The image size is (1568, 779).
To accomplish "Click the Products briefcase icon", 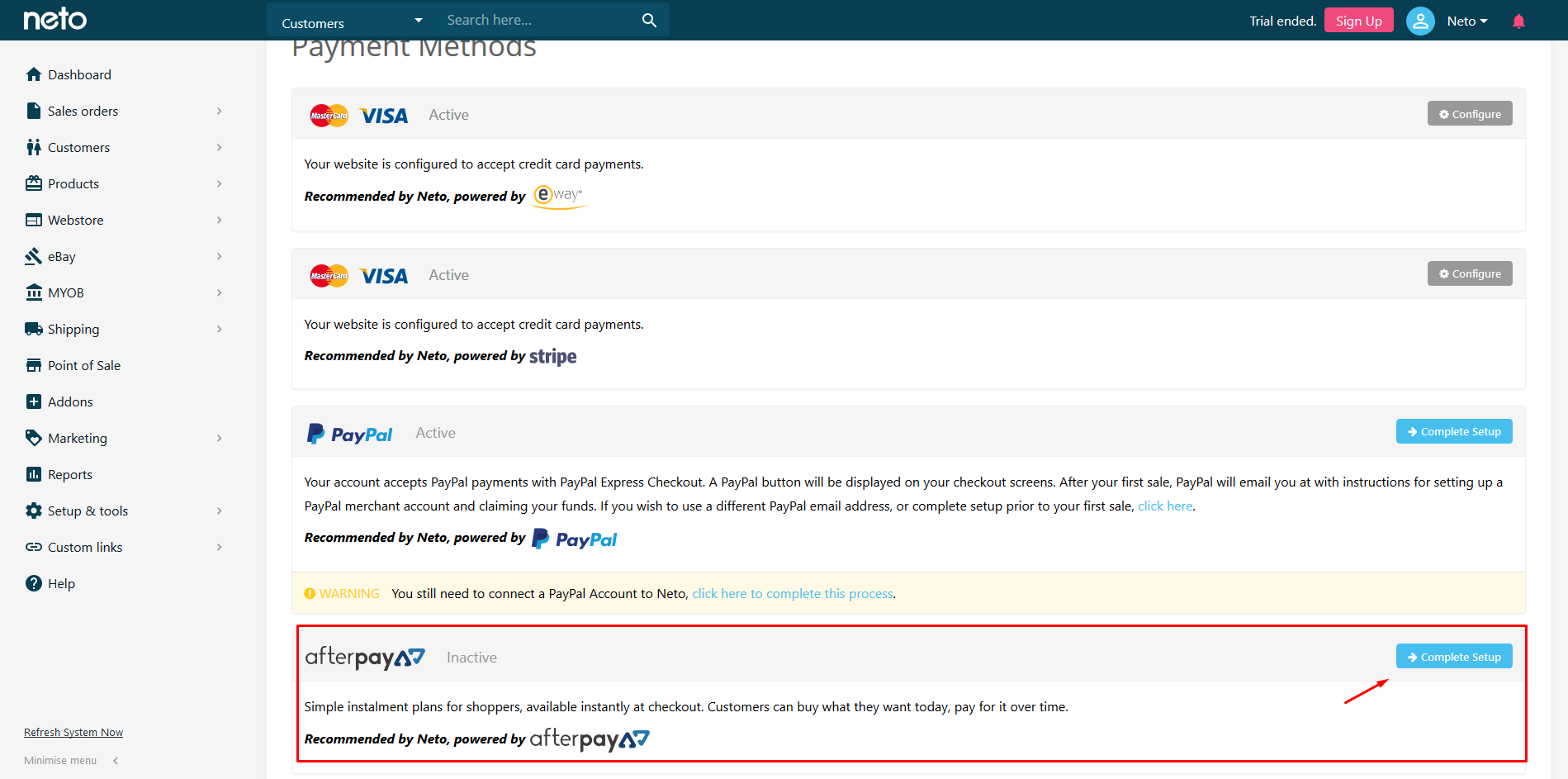I will tap(34, 183).
